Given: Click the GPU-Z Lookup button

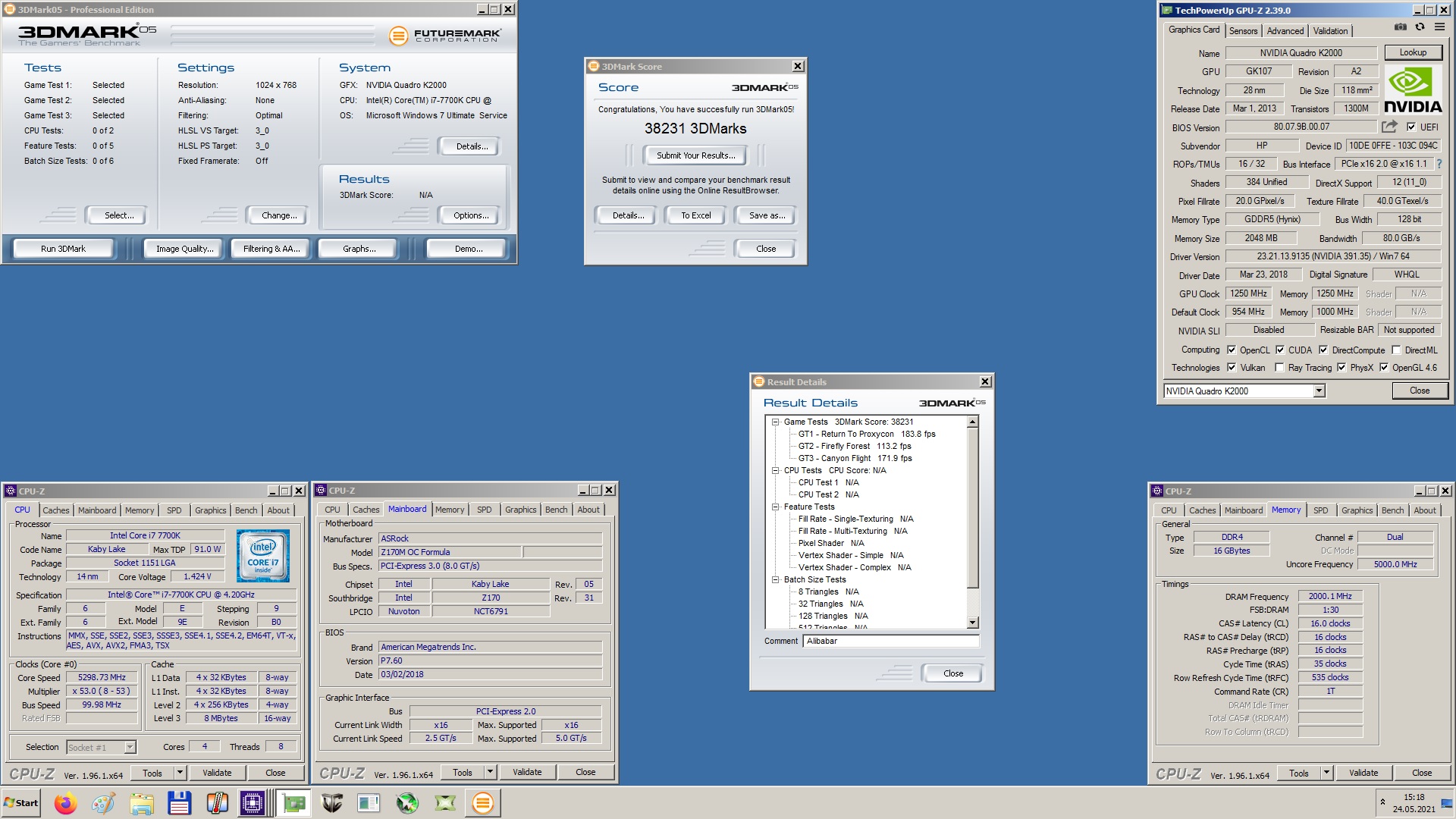Looking at the screenshot, I should pyautogui.click(x=1413, y=52).
